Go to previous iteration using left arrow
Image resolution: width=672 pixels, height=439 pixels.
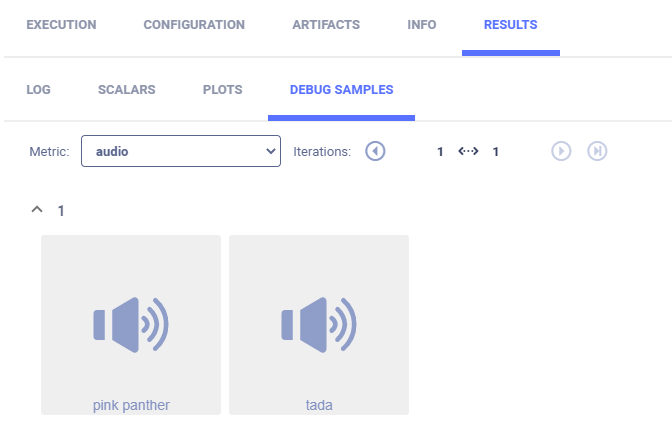pos(375,151)
